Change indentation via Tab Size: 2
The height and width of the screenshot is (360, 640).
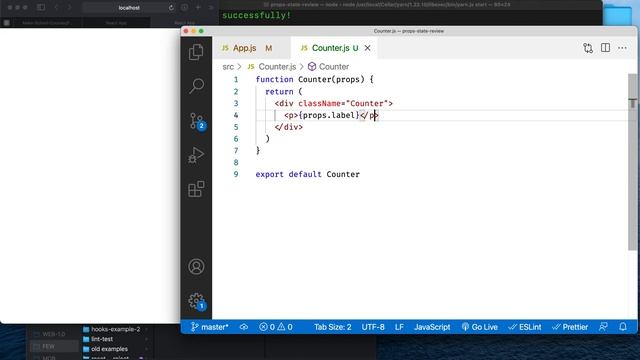(332, 327)
